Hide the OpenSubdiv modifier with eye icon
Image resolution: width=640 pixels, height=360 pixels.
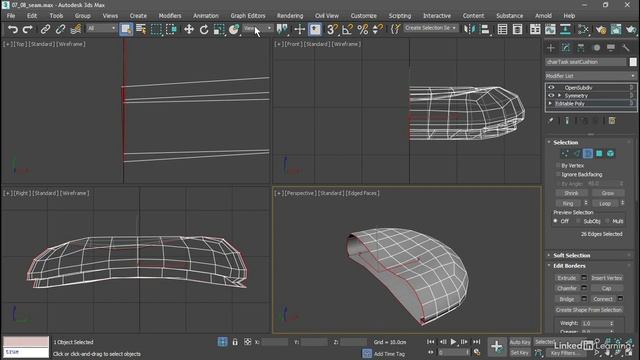click(x=551, y=87)
